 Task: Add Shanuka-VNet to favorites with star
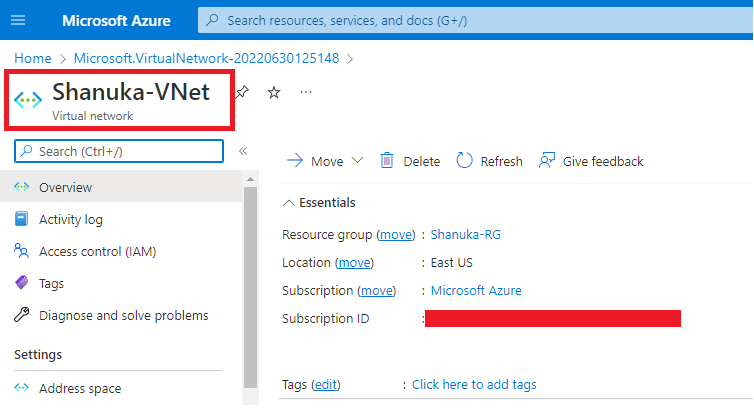click(274, 92)
